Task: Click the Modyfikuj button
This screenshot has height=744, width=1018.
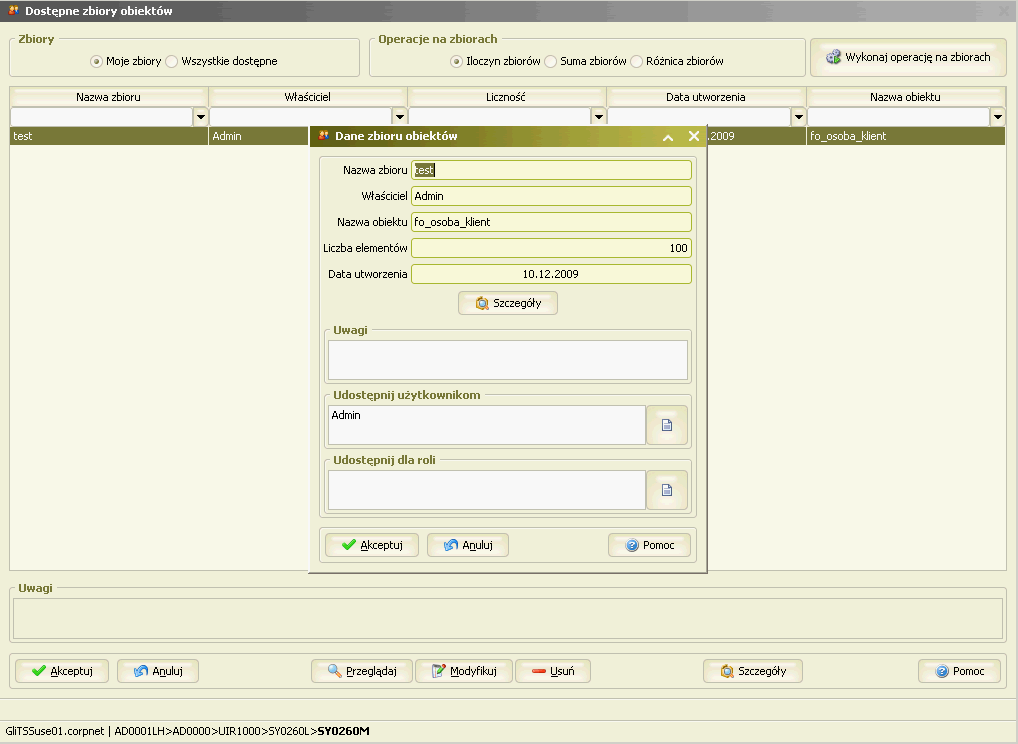Action: click(x=464, y=671)
